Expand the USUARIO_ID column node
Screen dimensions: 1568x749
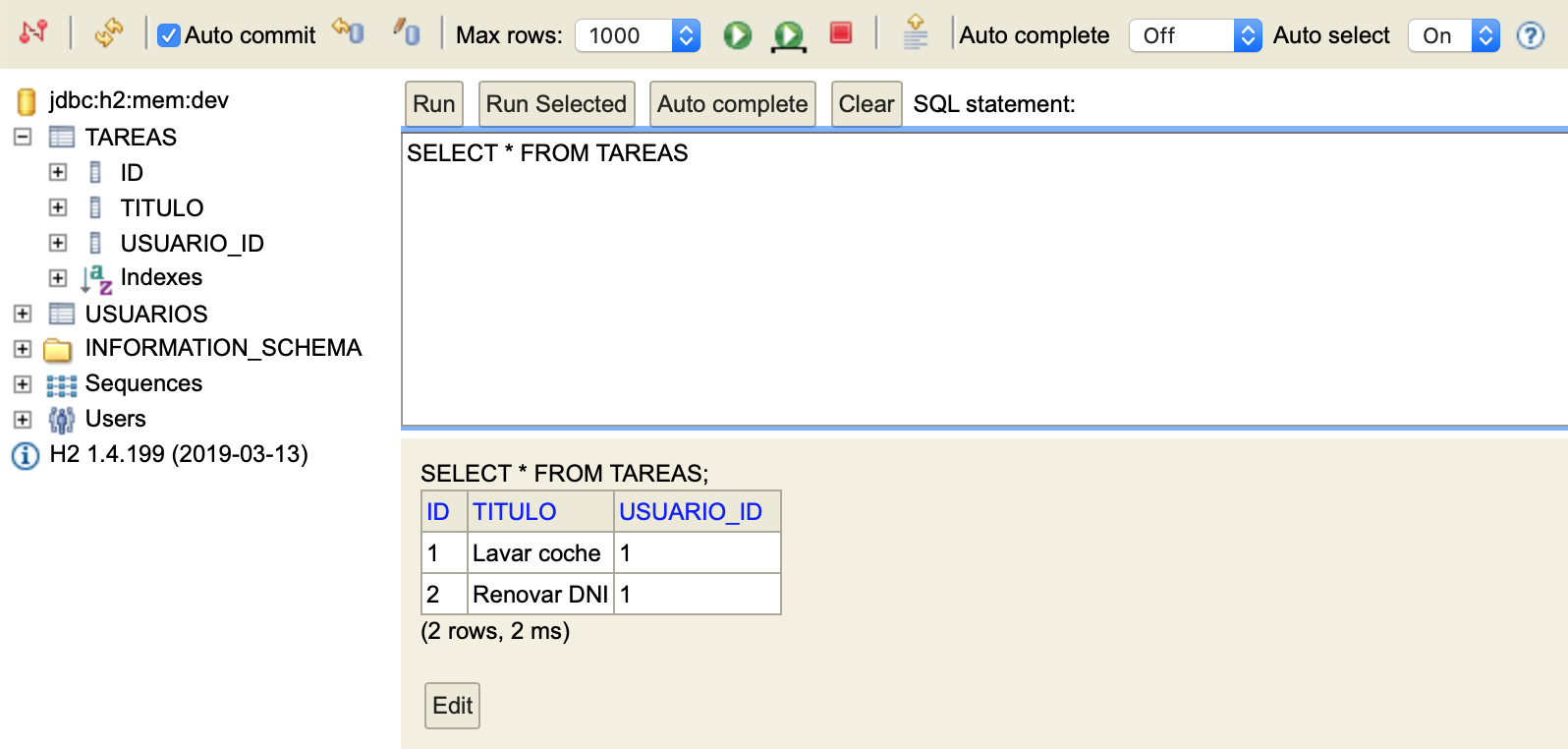pyautogui.click(x=58, y=243)
